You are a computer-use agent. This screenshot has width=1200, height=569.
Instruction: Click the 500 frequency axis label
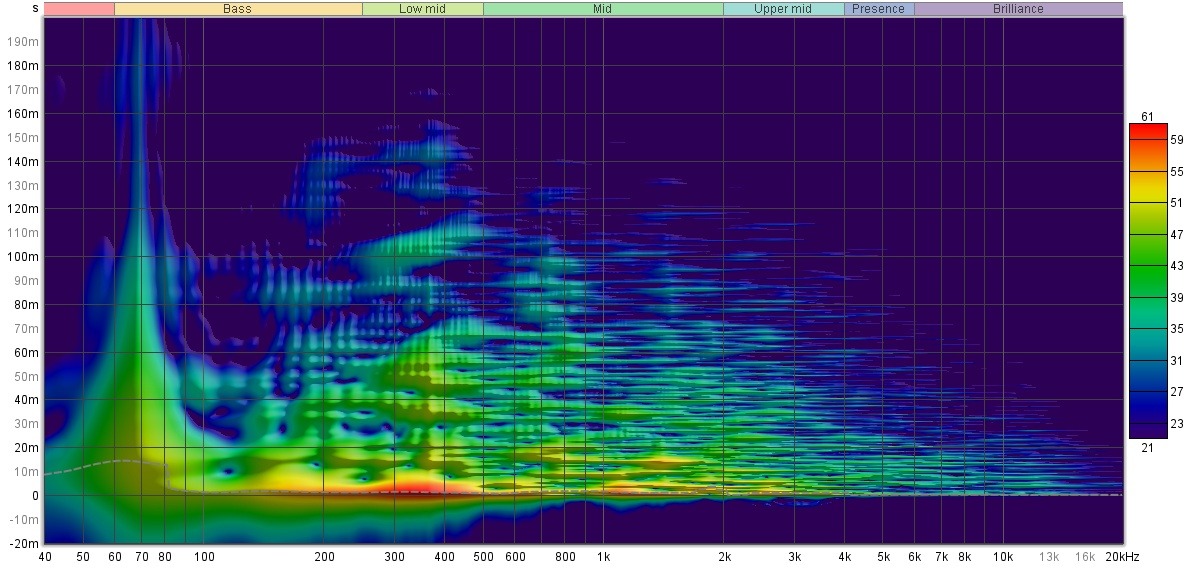[483, 557]
